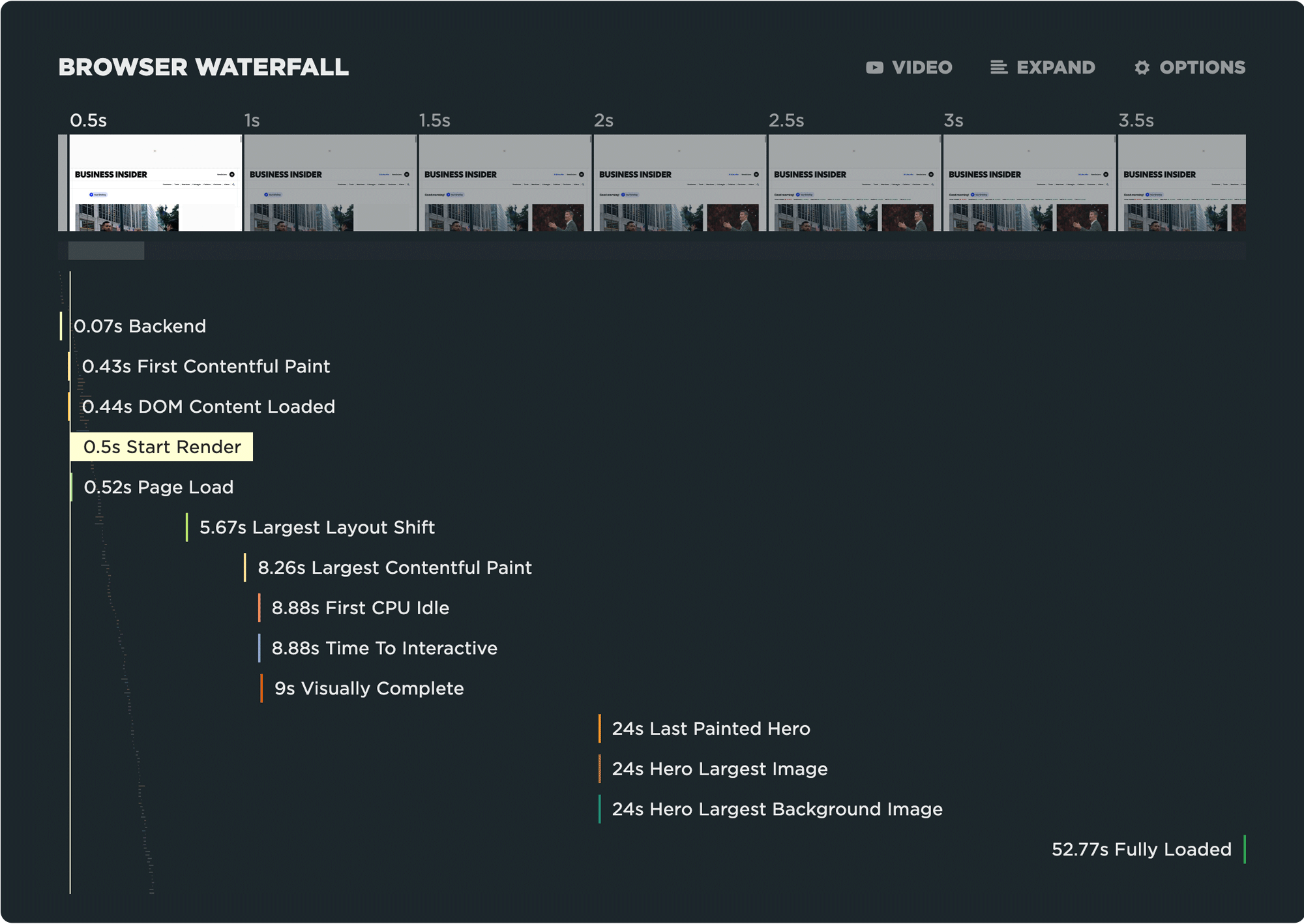Click the filmstrip horizontal scrollbar handle

106,251
